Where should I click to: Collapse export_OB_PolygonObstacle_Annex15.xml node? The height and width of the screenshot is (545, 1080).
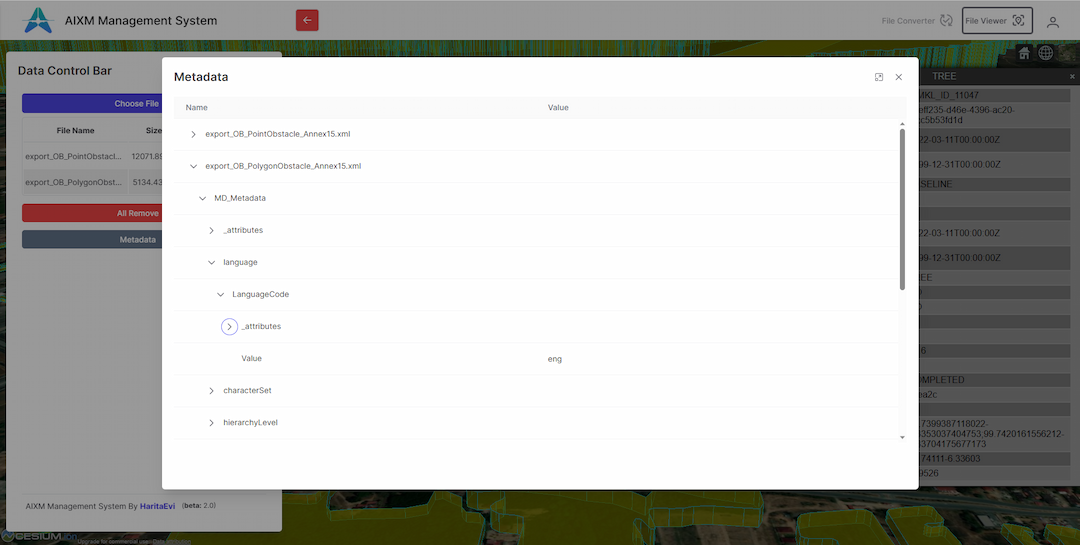(193, 166)
